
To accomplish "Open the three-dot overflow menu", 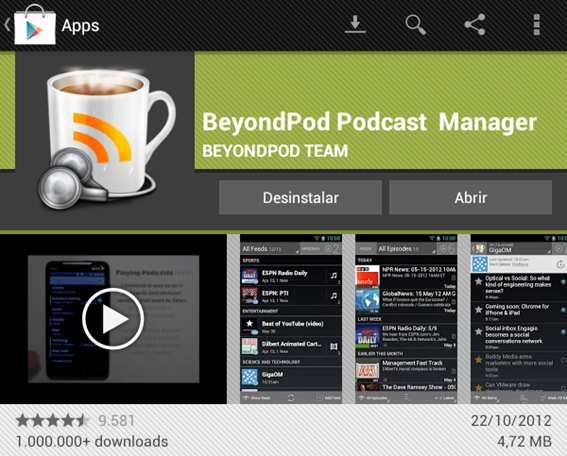I will coord(537,25).
